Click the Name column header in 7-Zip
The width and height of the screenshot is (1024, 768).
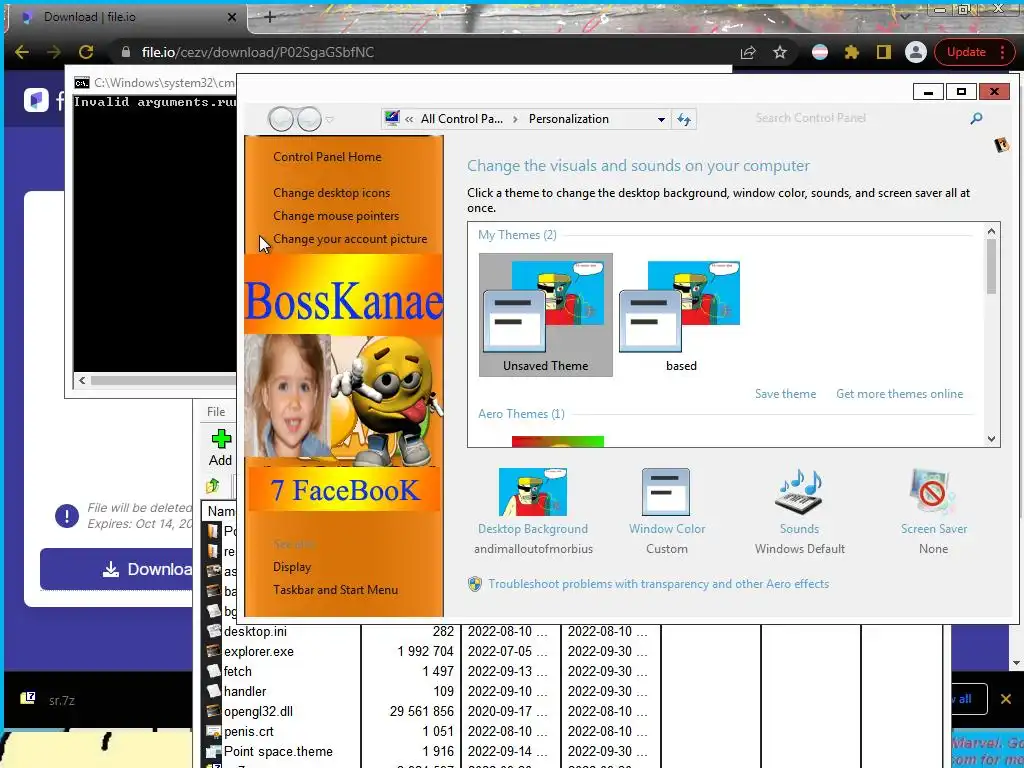pyautogui.click(x=221, y=511)
